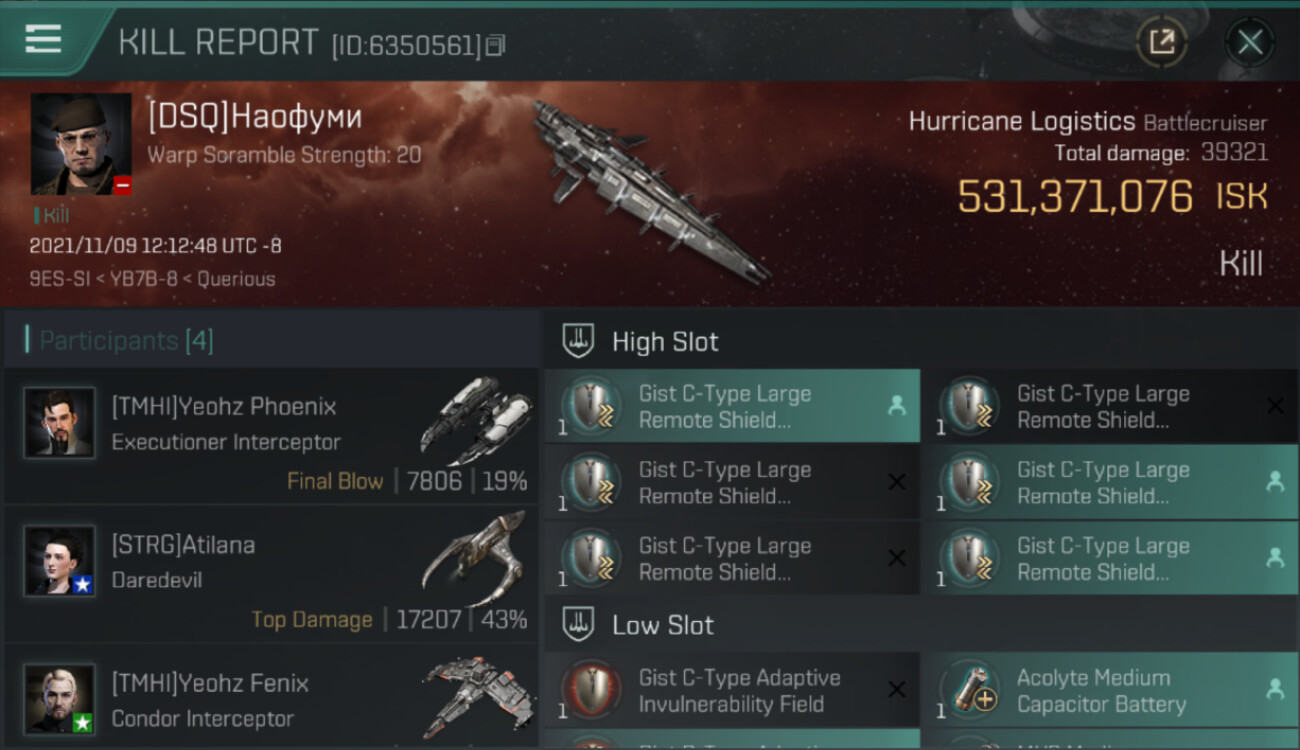This screenshot has height=750, width=1300.
Task: Select Yeohz Fenix Condor Interceptor entry
Action: pos(271,698)
